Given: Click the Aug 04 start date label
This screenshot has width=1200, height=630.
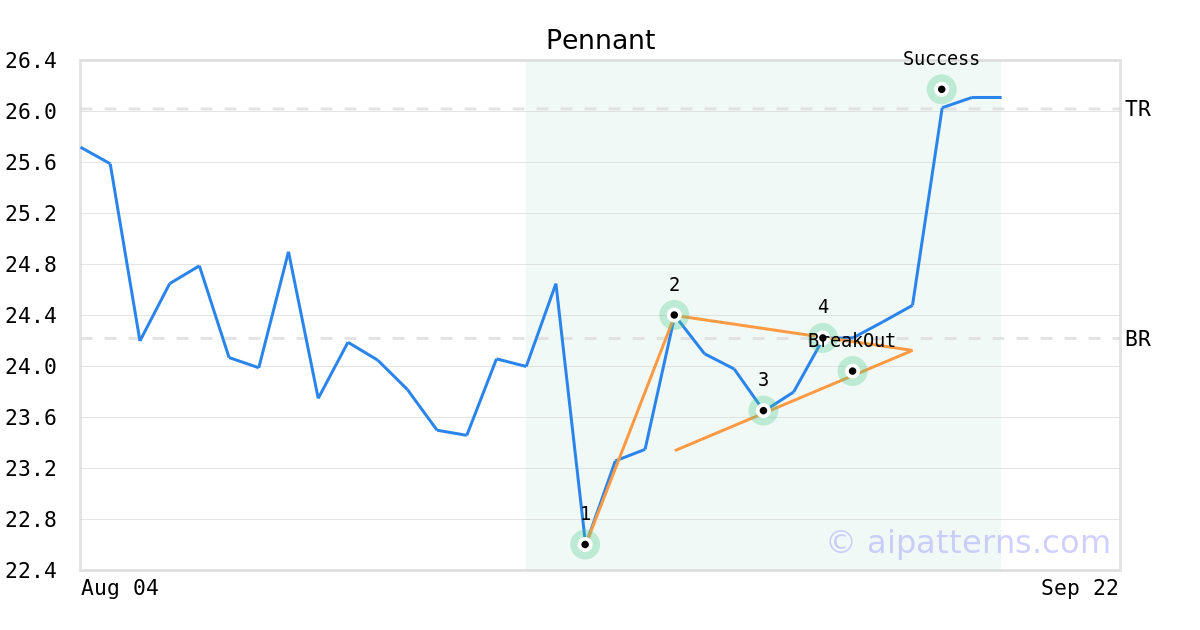Looking at the screenshot, I should pyautogui.click(x=120, y=588).
